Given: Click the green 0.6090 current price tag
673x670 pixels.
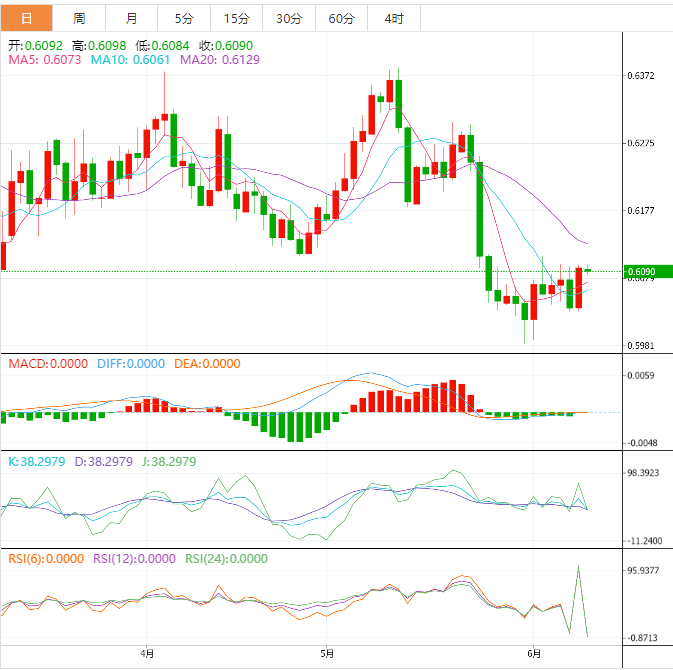Looking at the screenshot, I should pos(640,271).
